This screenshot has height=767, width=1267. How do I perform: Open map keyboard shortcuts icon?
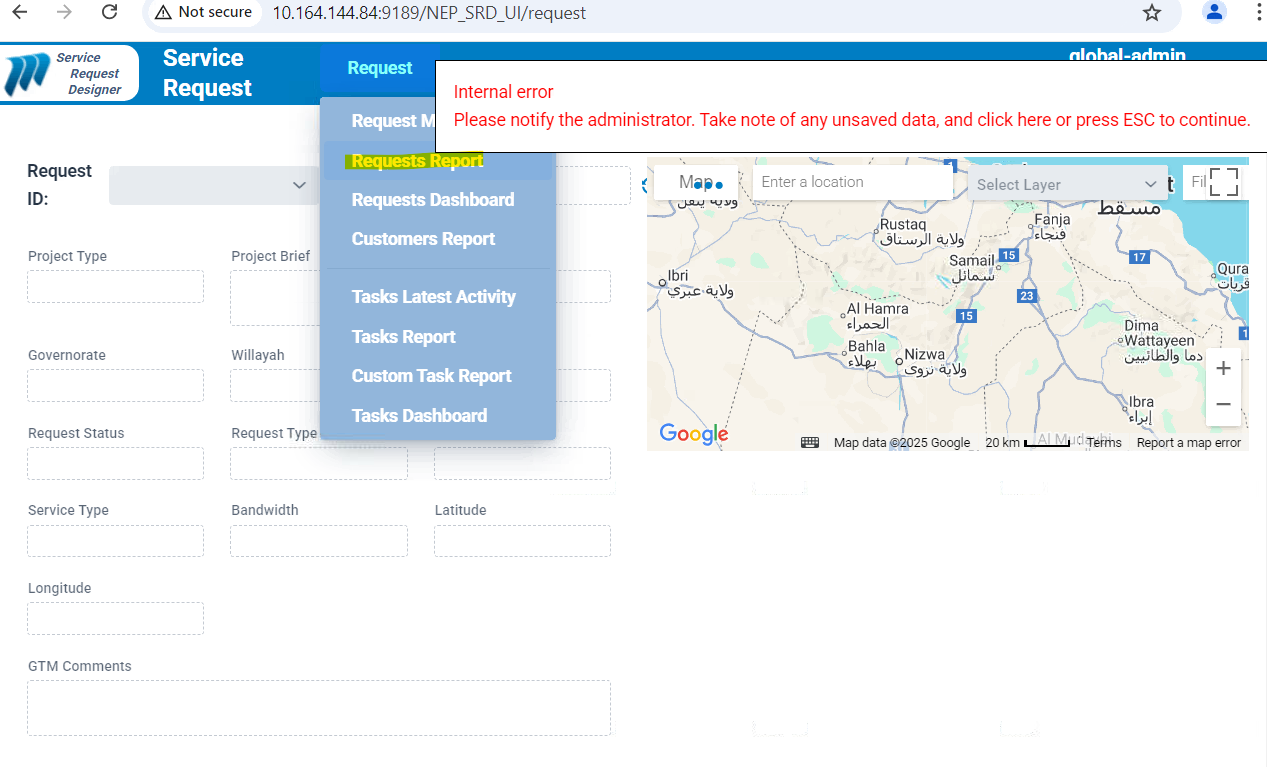pos(810,443)
